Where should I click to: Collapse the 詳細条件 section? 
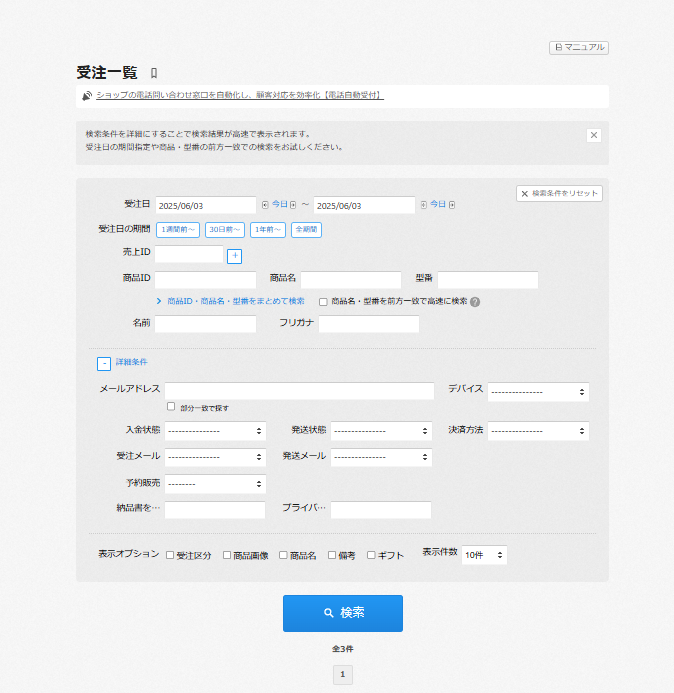coord(103,364)
